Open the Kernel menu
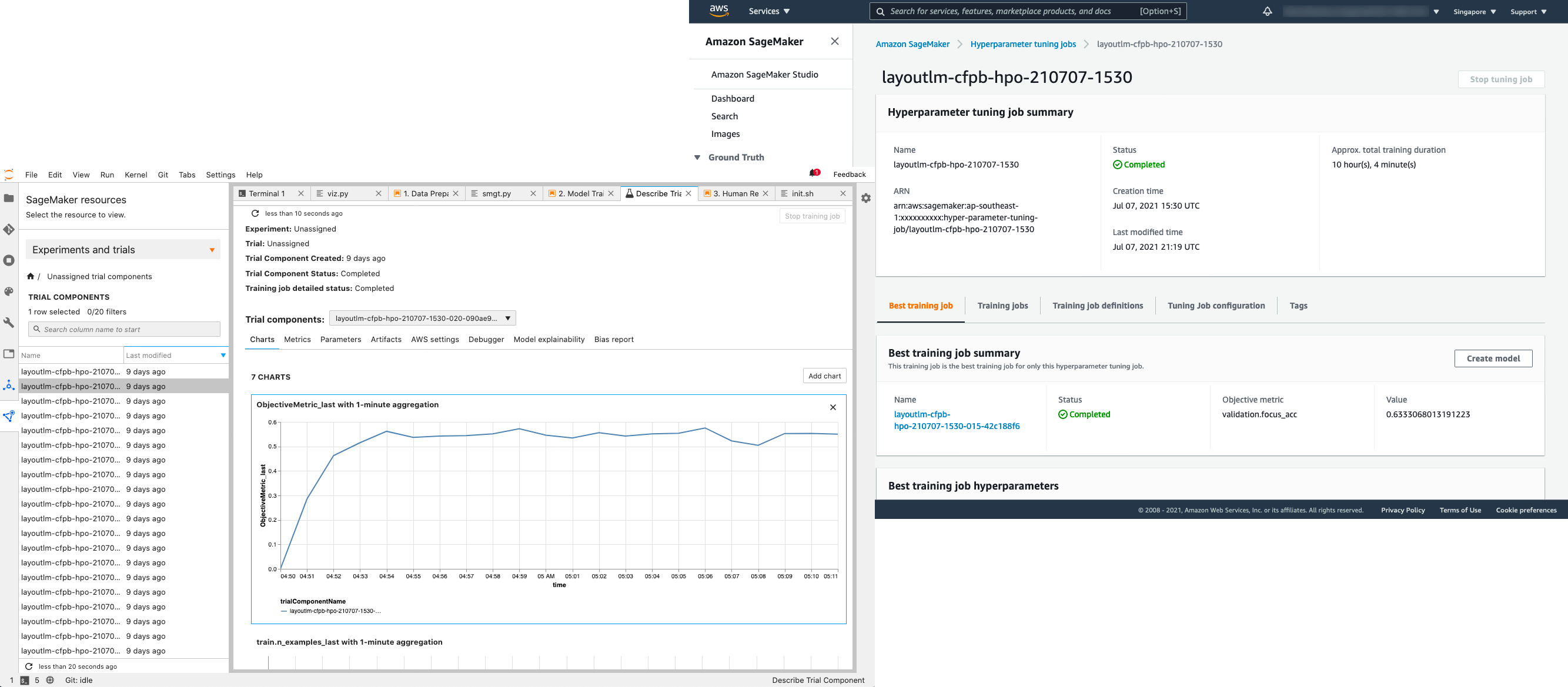This screenshot has width=1568, height=687. coord(136,175)
